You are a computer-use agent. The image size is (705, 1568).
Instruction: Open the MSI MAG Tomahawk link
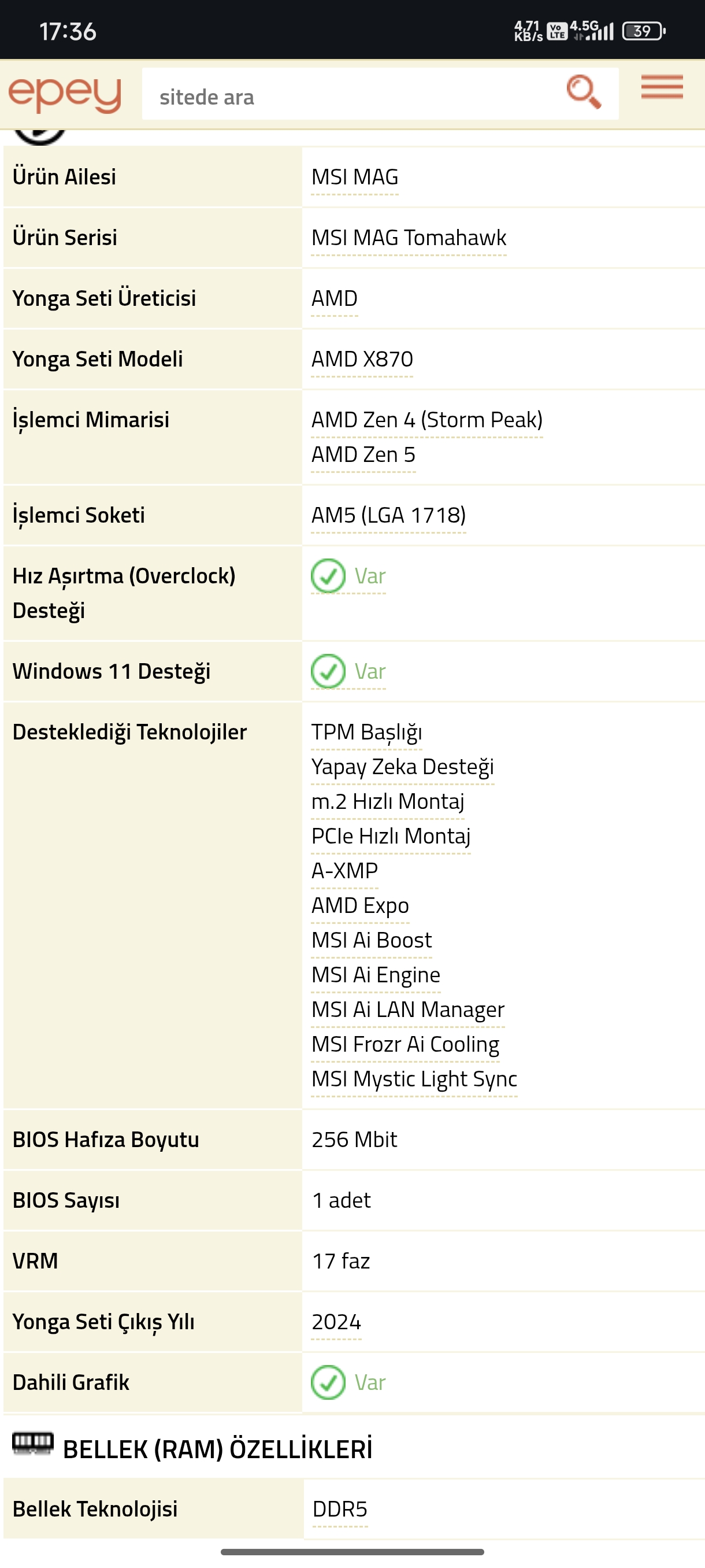click(x=408, y=238)
